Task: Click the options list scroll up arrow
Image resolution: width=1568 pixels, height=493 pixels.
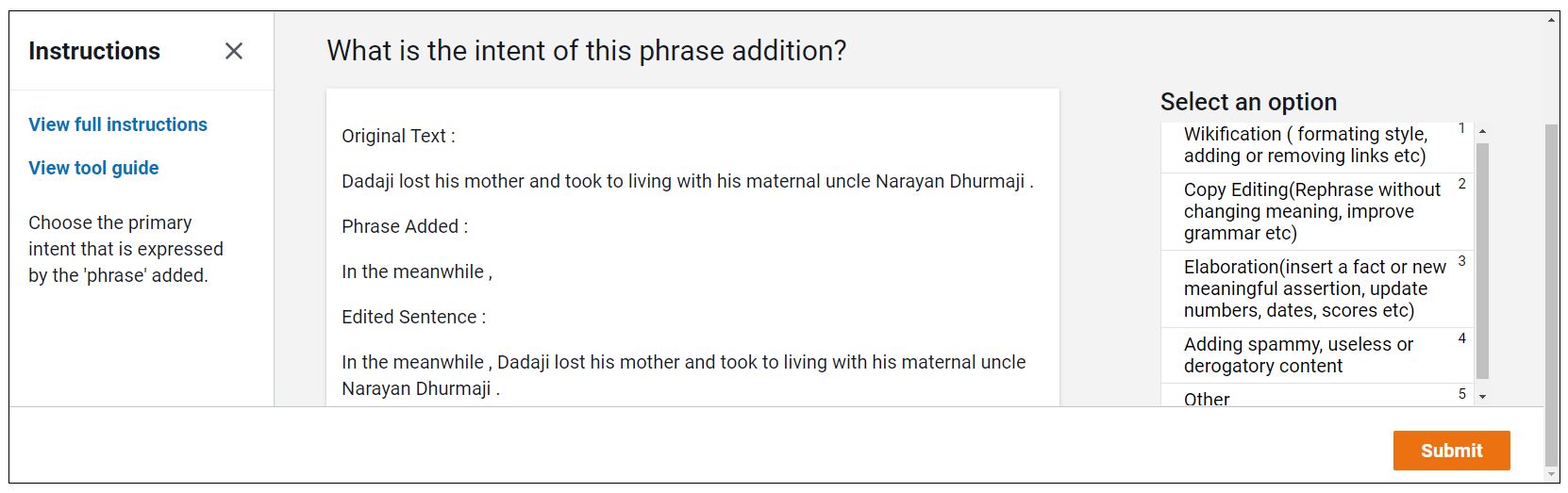Action: [1482, 131]
